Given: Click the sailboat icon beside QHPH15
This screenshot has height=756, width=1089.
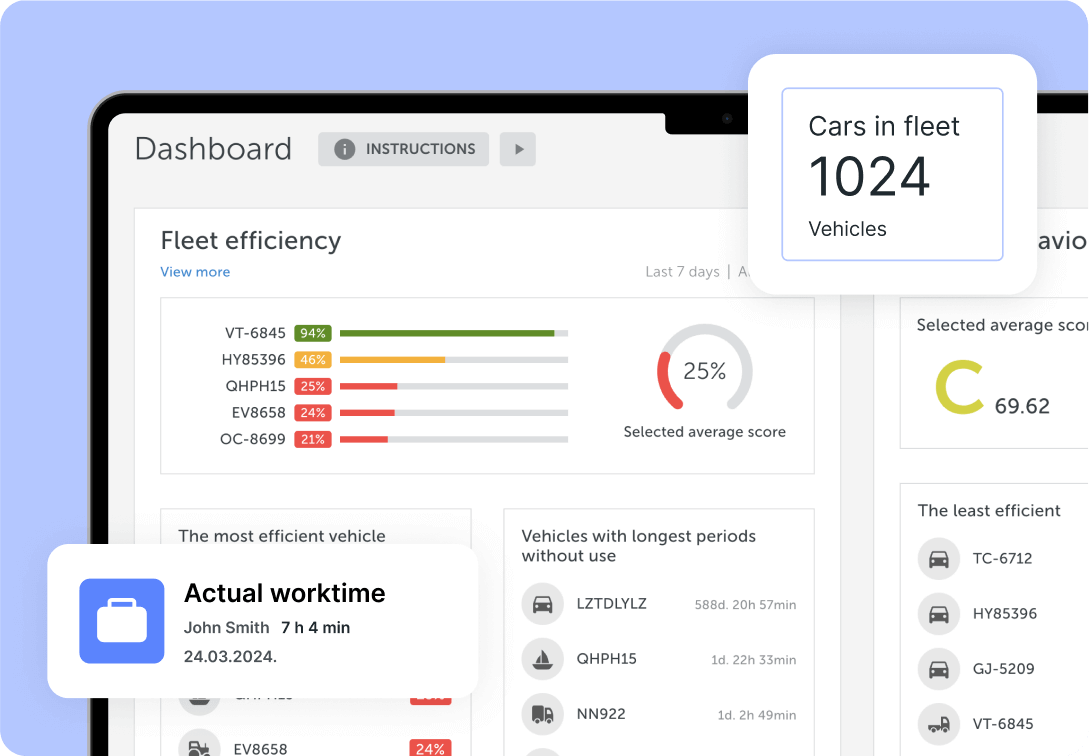Looking at the screenshot, I should [542, 659].
